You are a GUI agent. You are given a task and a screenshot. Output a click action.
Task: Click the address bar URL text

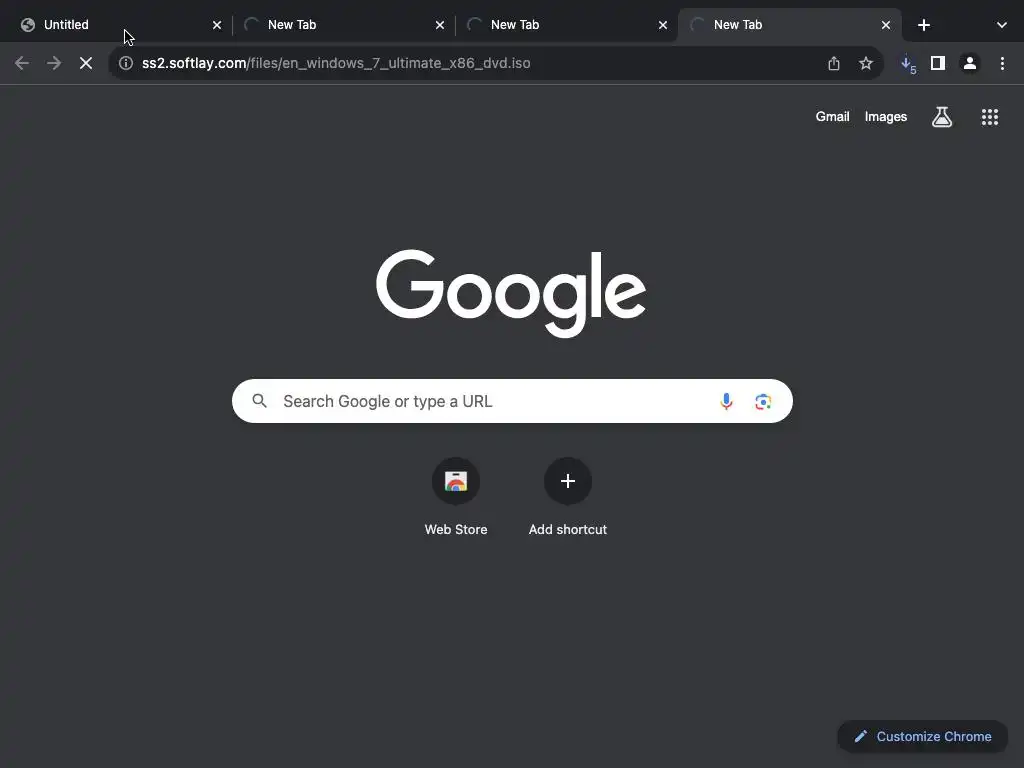click(x=336, y=63)
